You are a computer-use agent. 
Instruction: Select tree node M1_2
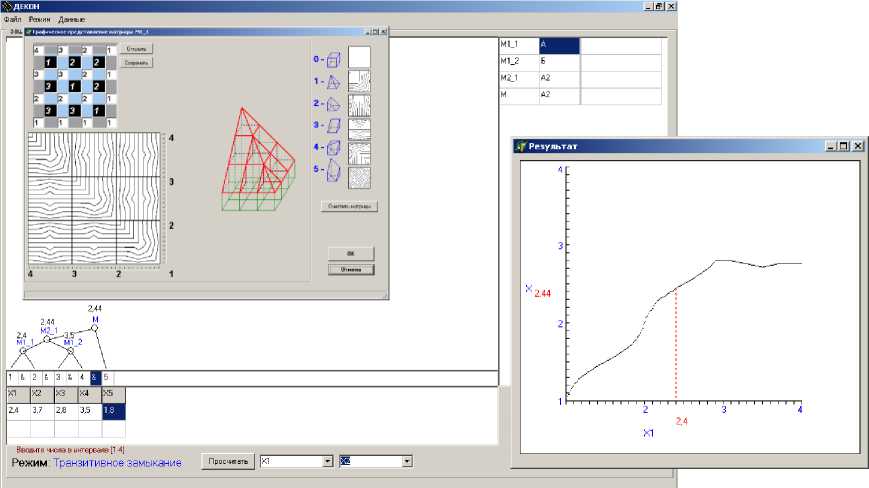coord(70,351)
